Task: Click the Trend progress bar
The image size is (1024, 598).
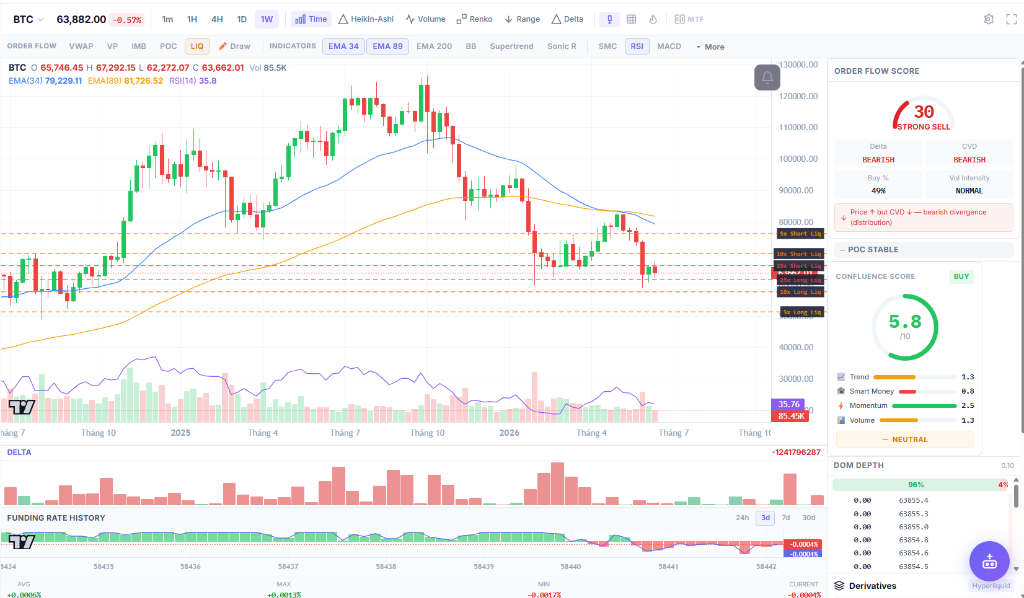Action: click(915, 377)
